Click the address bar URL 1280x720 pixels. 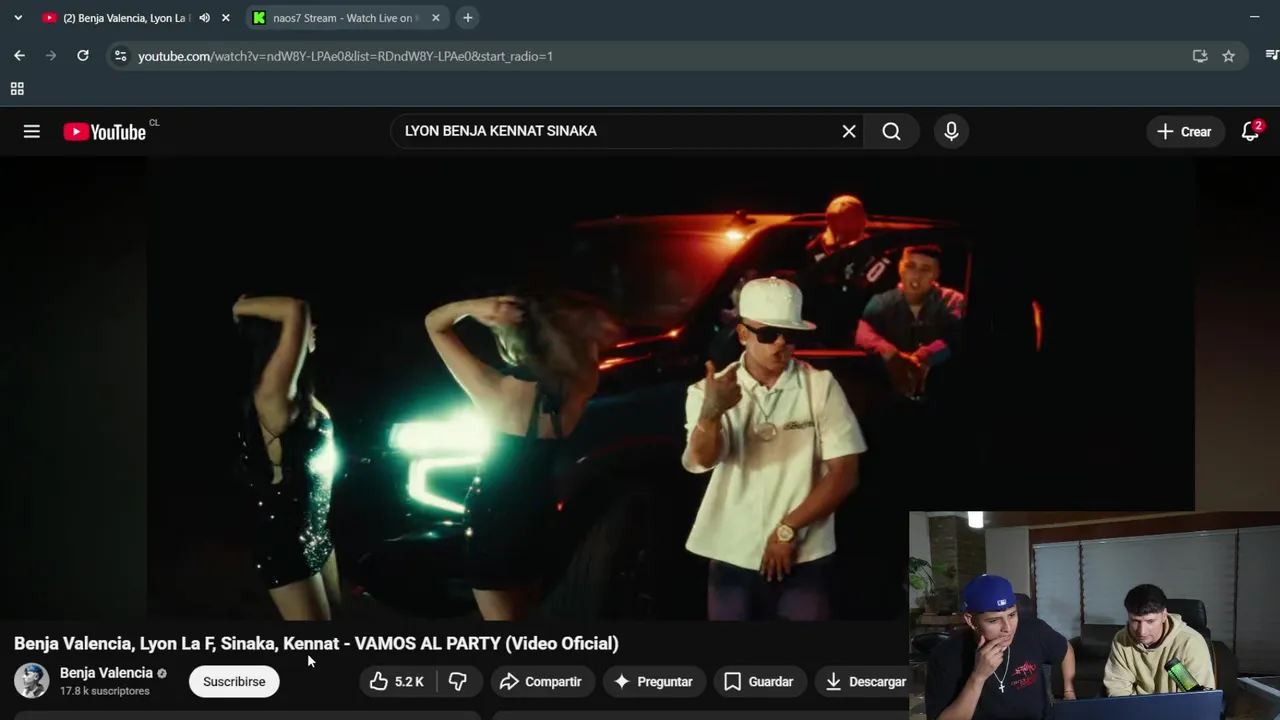coord(345,56)
